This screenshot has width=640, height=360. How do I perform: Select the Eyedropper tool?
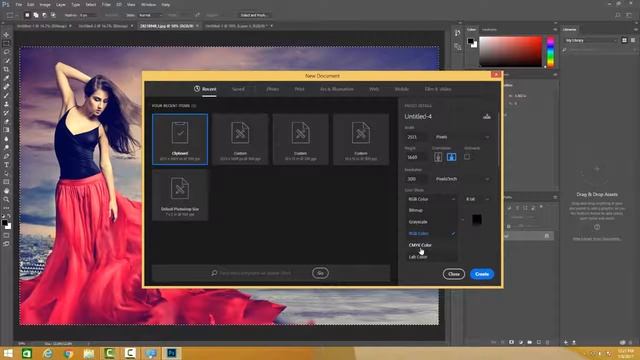click(6, 78)
